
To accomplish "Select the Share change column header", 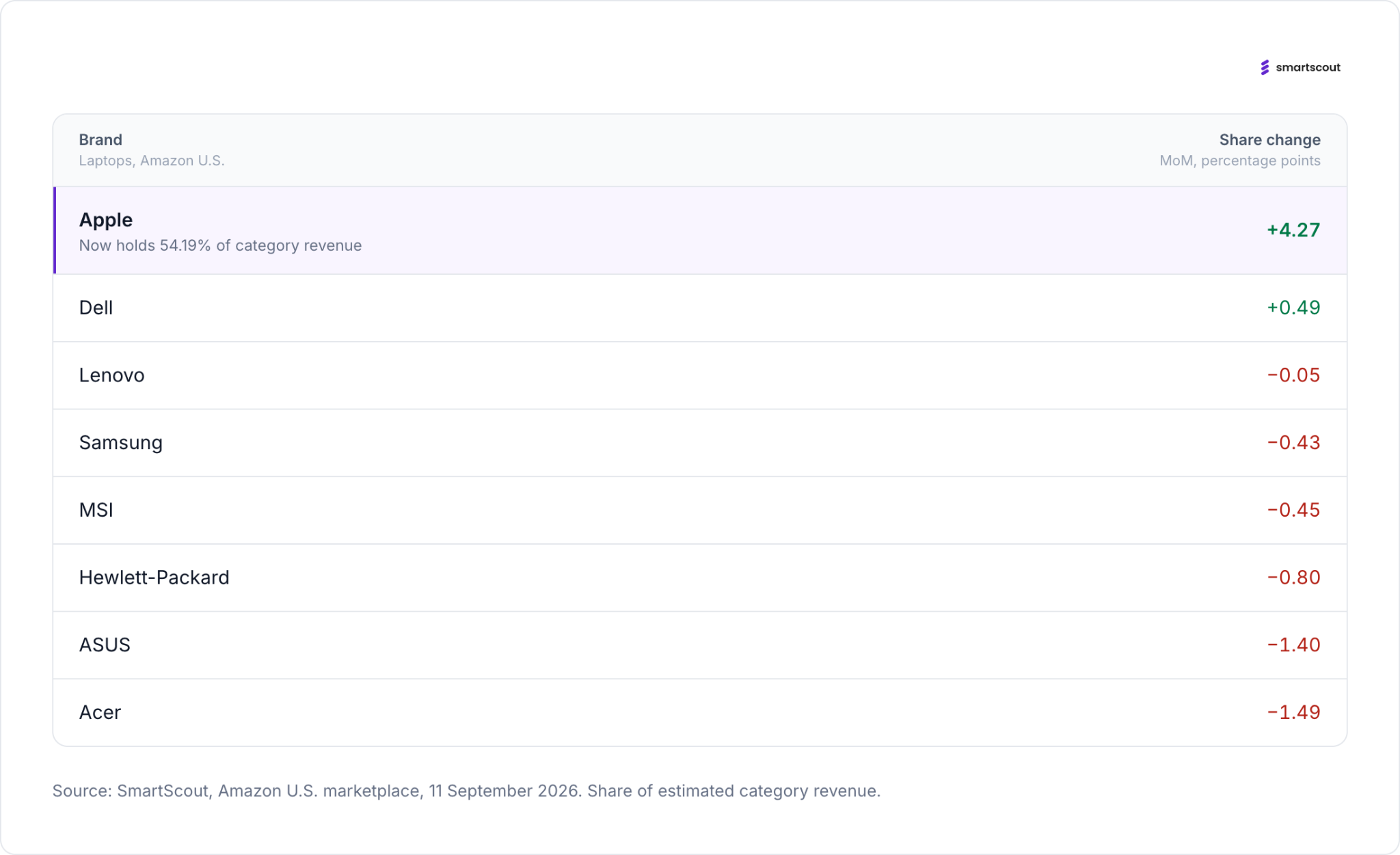I will coord(1269,139).
